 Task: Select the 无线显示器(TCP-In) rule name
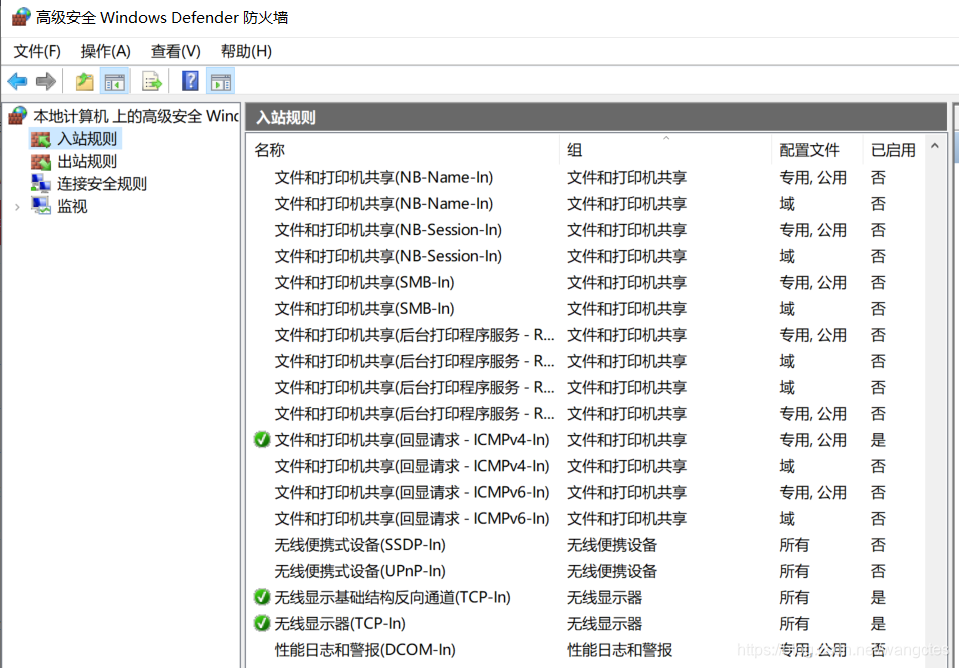(x=340, y=623)
